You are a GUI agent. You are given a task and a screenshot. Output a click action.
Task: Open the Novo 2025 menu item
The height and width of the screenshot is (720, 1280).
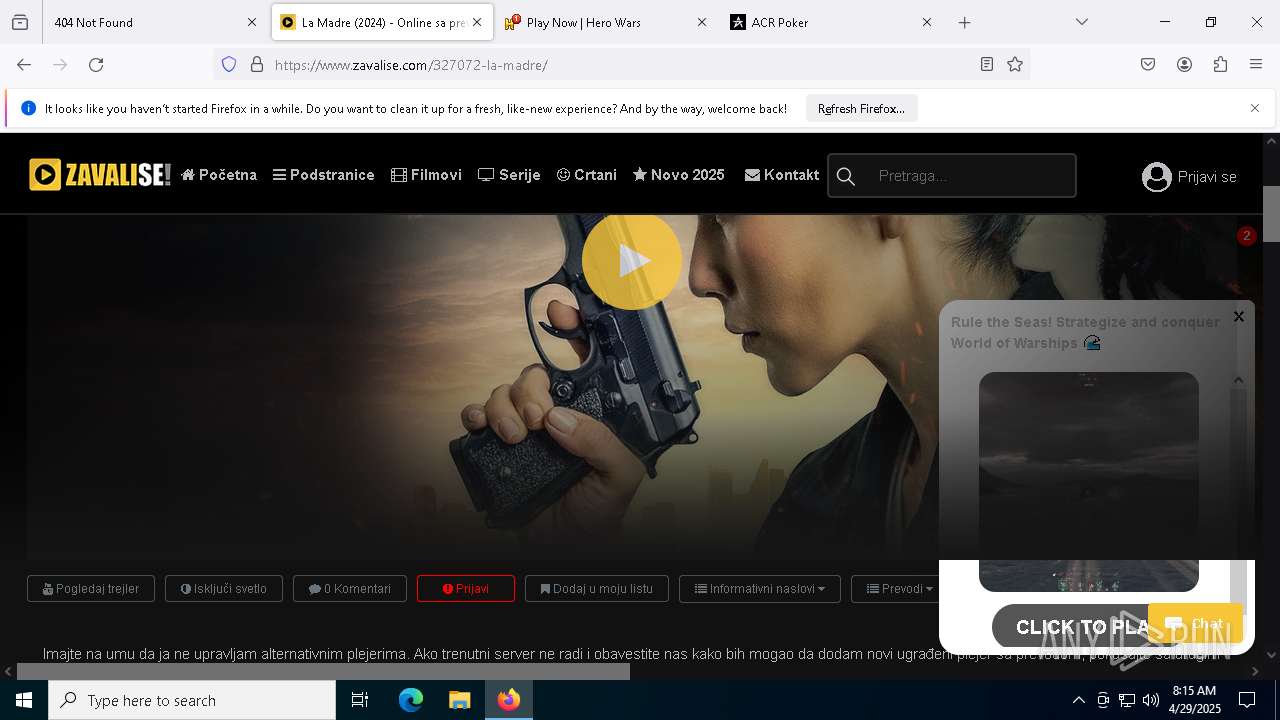click(679, 175)
